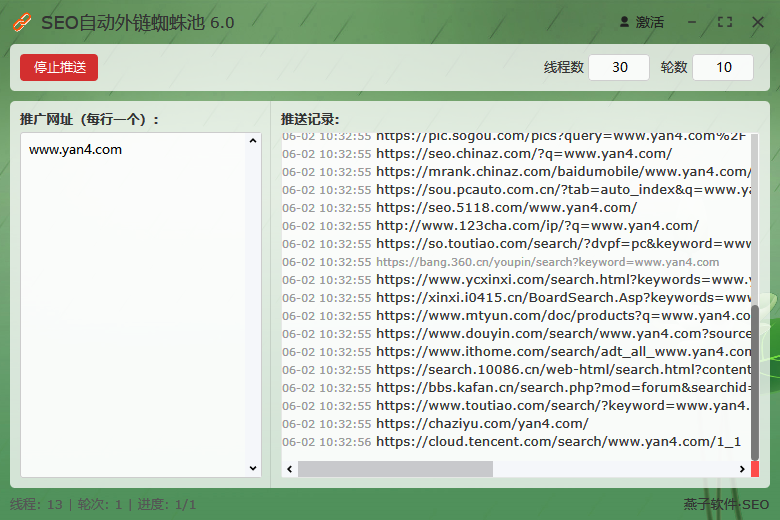
Task: Click the chaziyu.com log entry
Action: pos(482,424)
